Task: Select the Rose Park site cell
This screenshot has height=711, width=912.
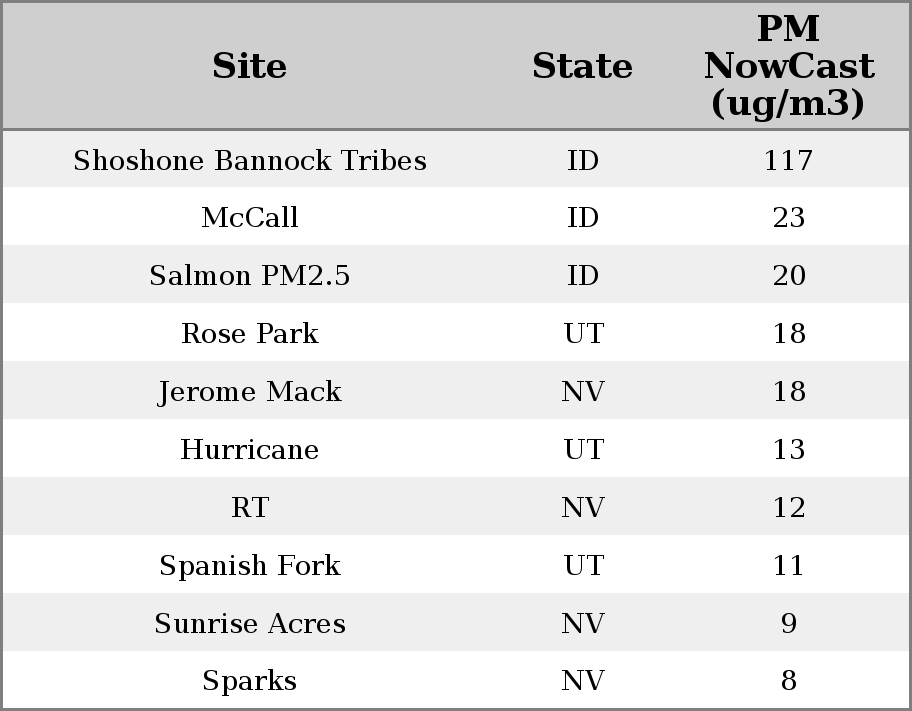Action: (249, 334)
